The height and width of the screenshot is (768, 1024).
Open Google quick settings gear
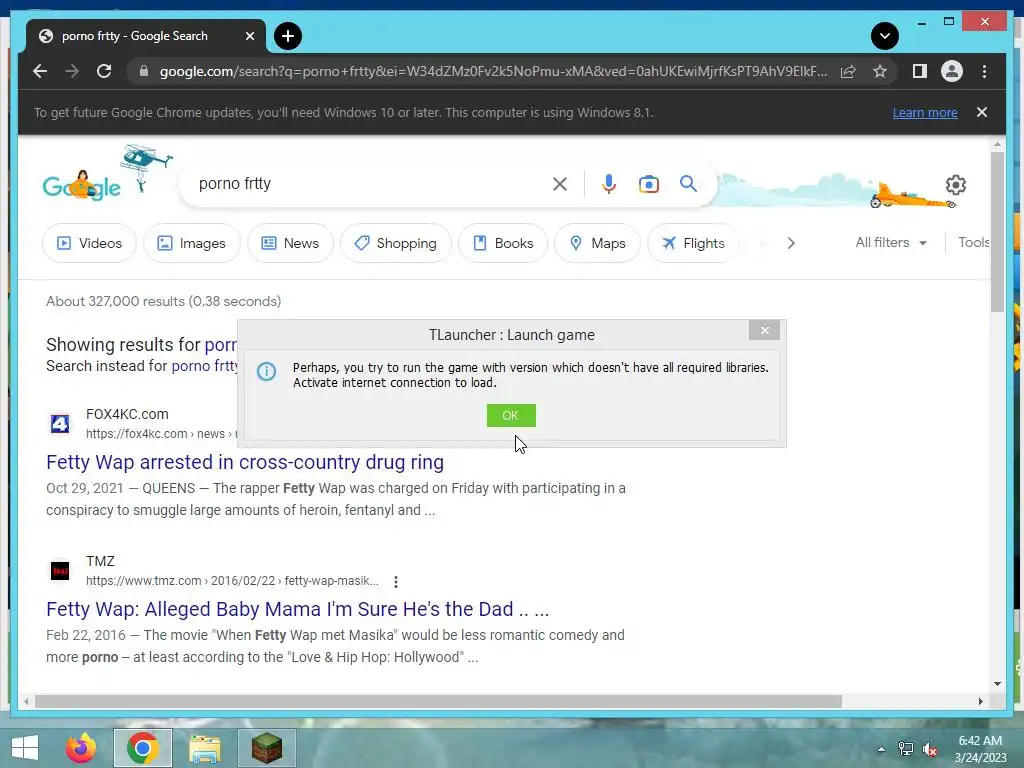955,185
